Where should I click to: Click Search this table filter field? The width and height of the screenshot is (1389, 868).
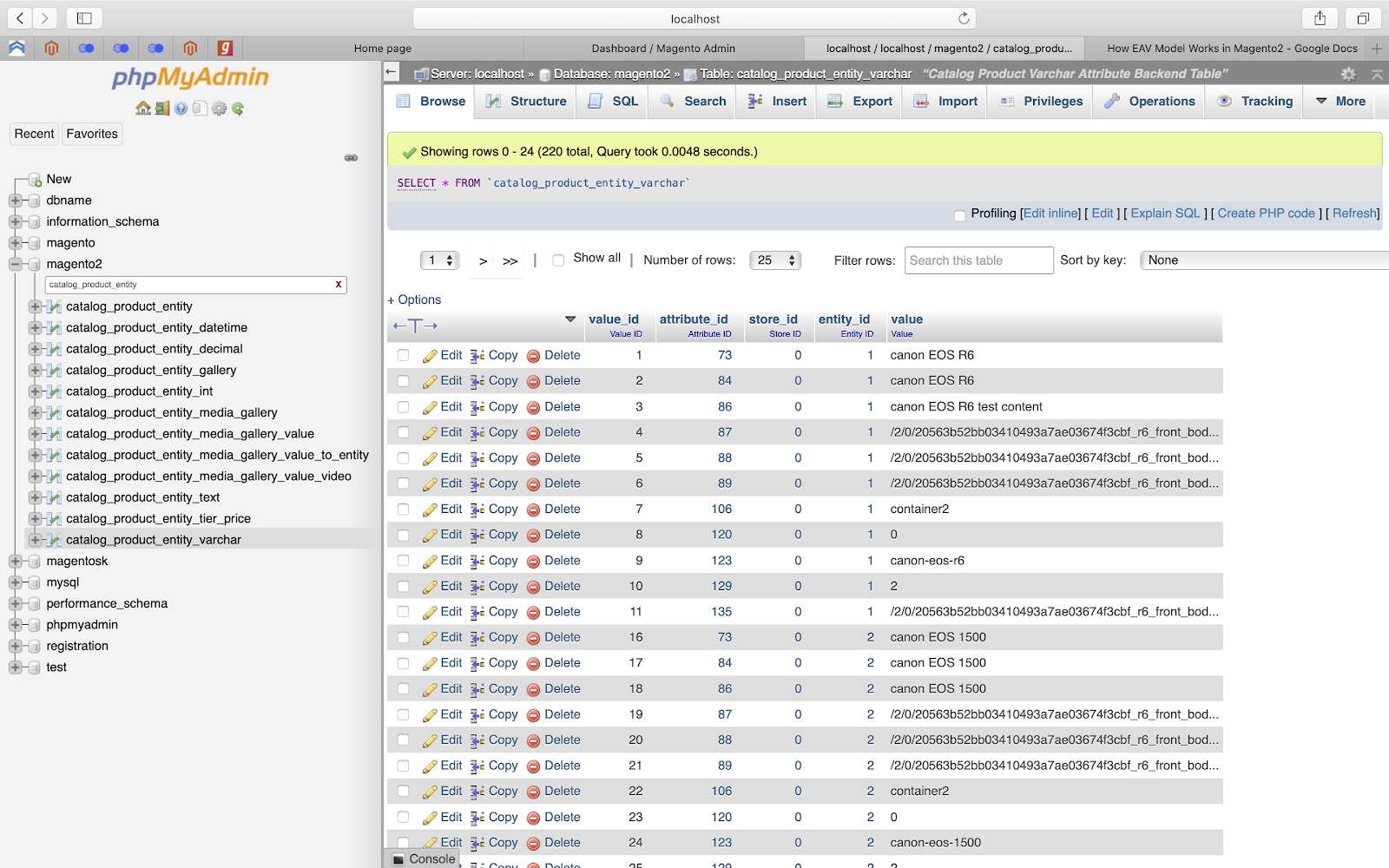tap(979, 260)
